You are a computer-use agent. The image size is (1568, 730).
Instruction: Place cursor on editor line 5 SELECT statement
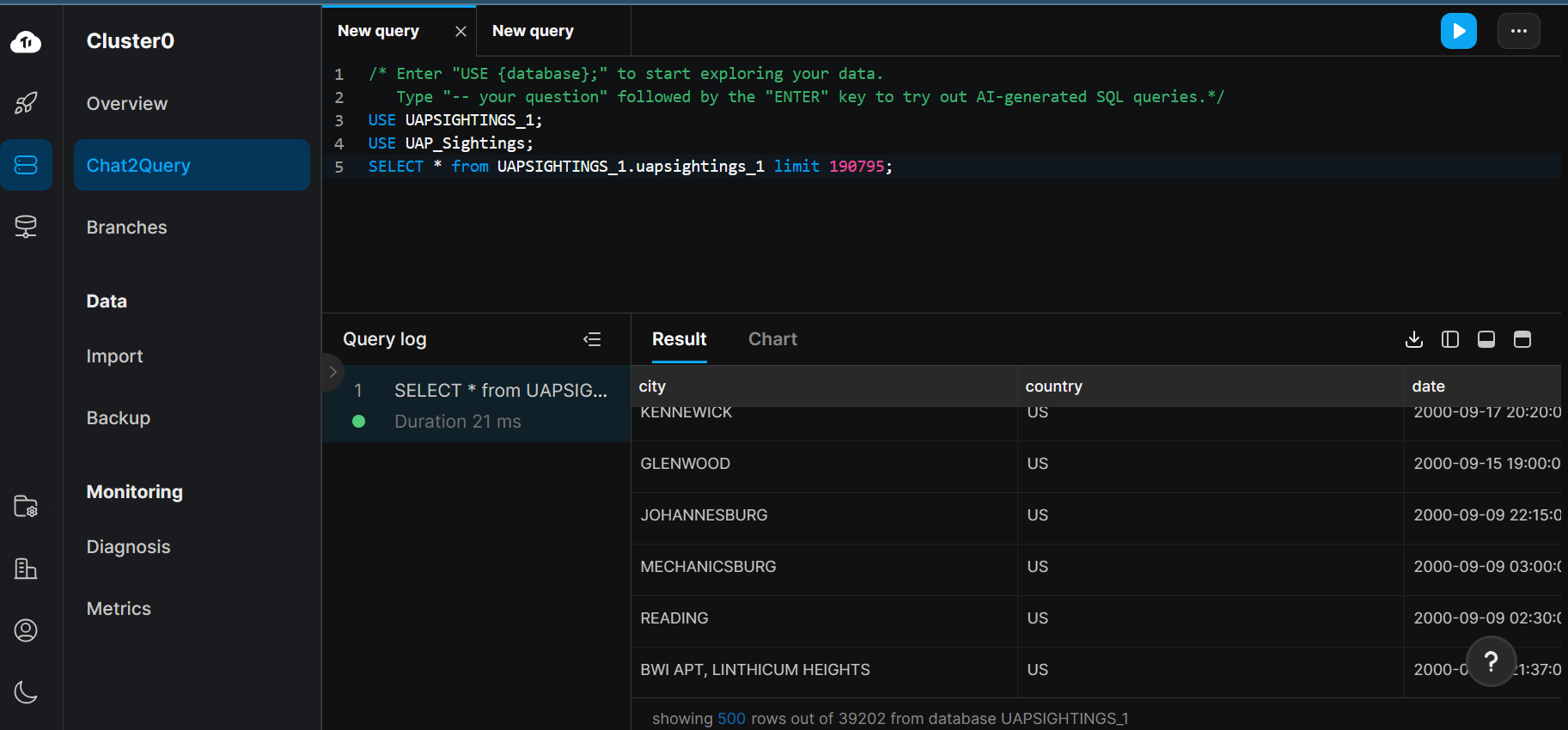tap(630, 167)
